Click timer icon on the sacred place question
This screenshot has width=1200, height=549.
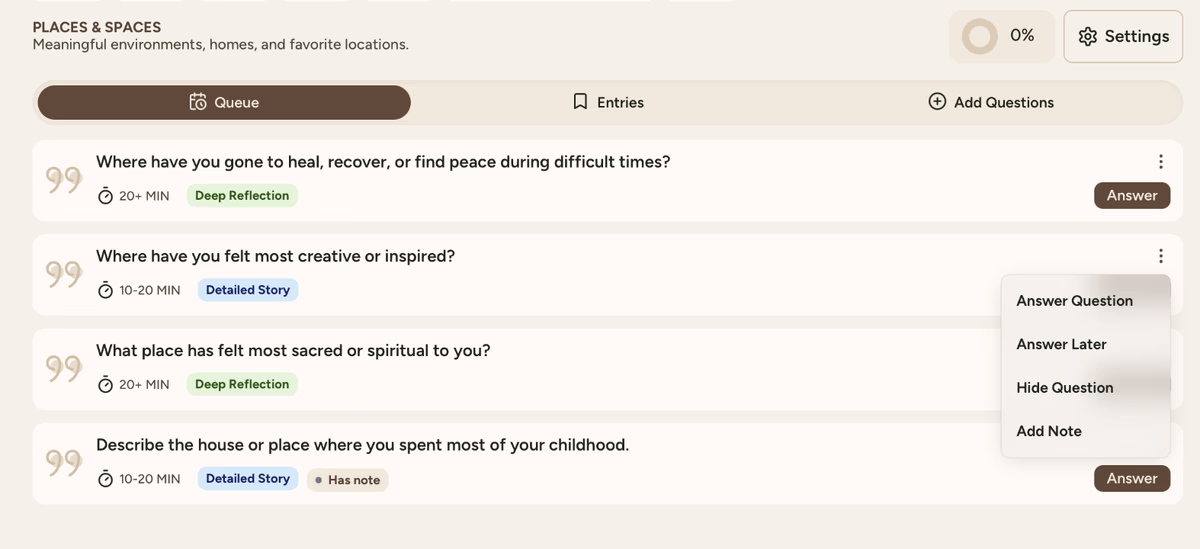(106, 385)
